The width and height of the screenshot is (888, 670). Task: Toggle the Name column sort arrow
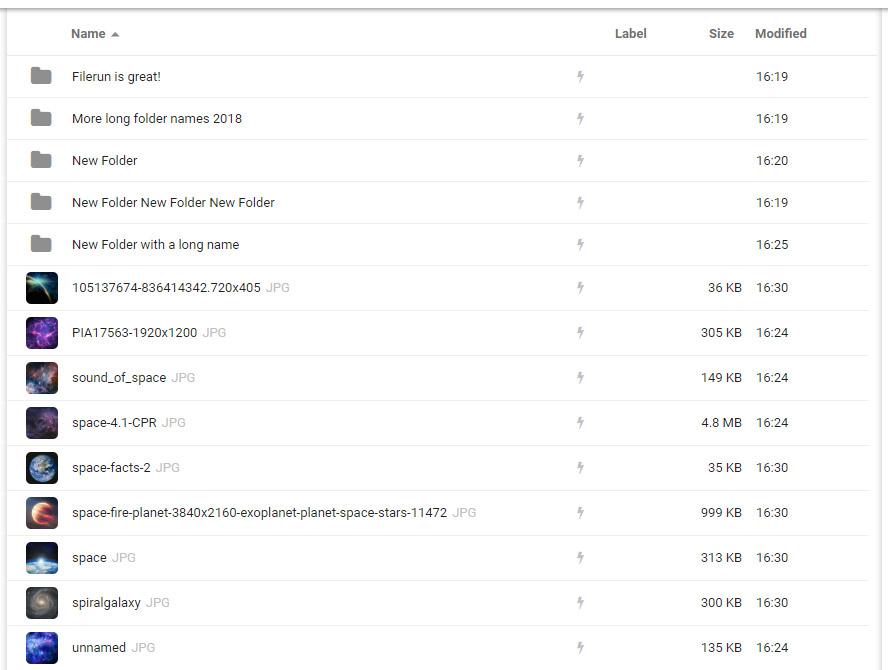click(x=115, y=35)
